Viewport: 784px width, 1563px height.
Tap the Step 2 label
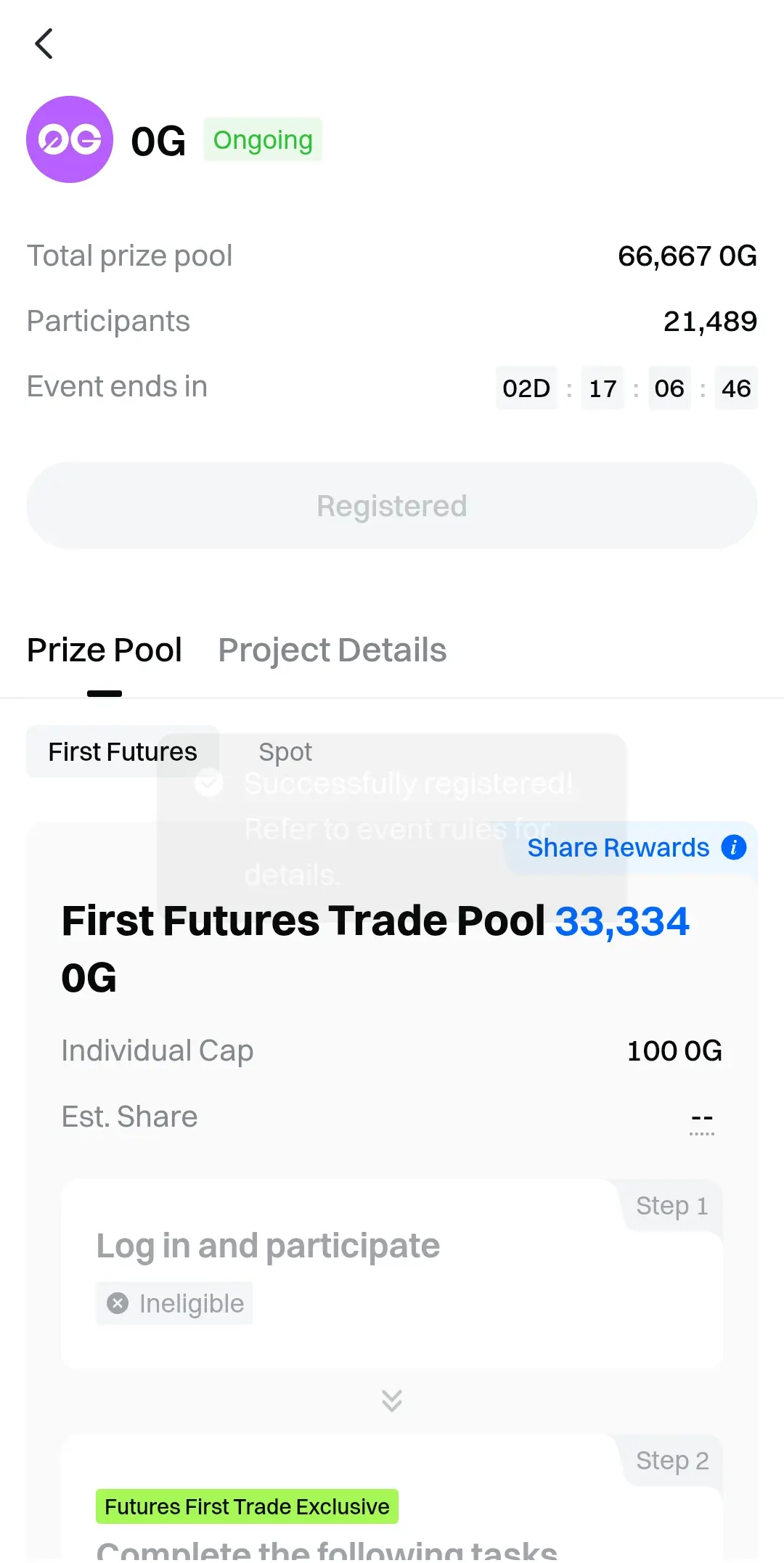[672, 1460]
